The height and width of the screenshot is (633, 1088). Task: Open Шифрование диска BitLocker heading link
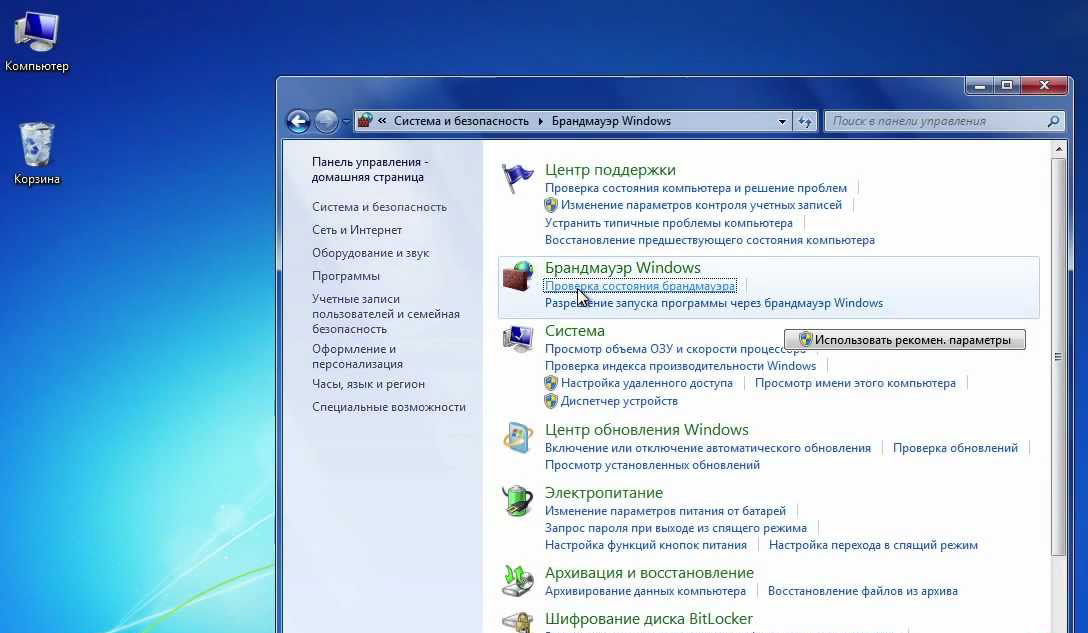[x=649, y=618]
